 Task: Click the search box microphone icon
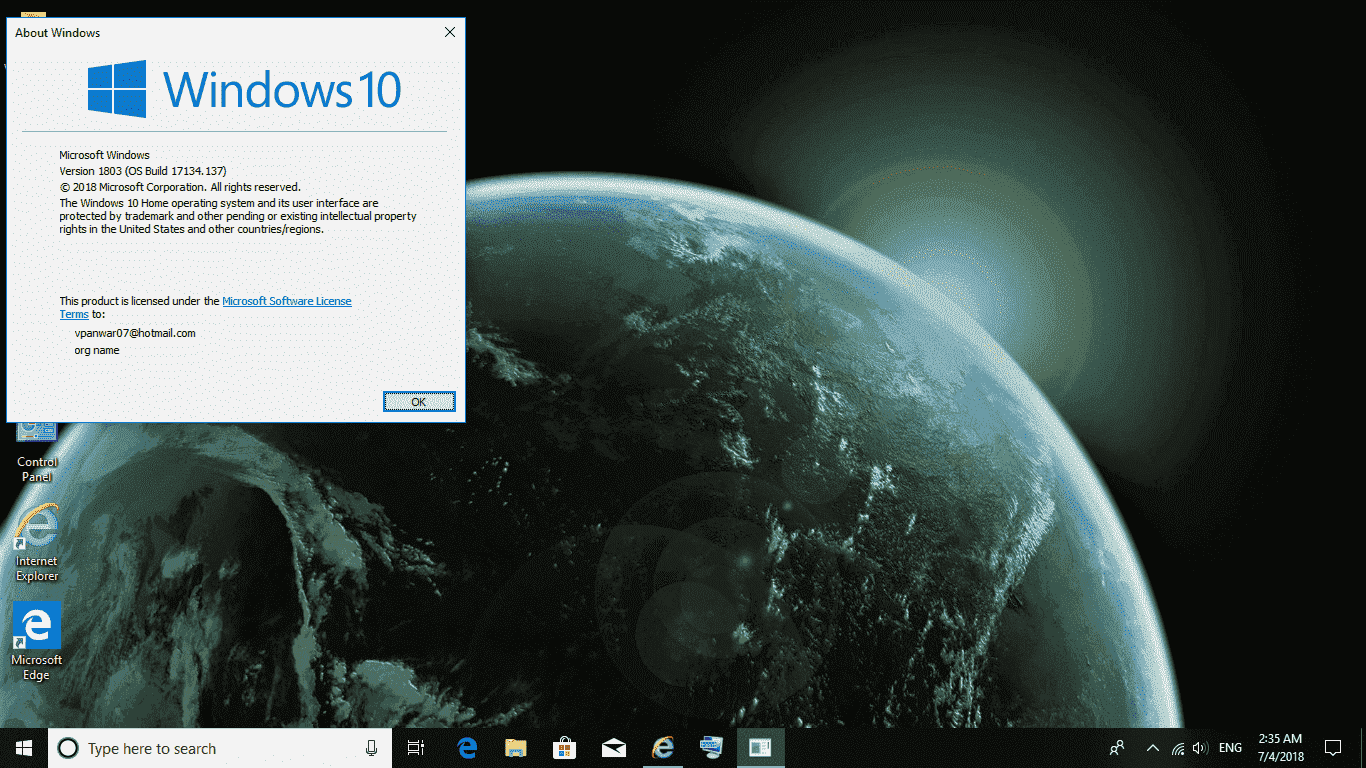[x=372, y=748]
